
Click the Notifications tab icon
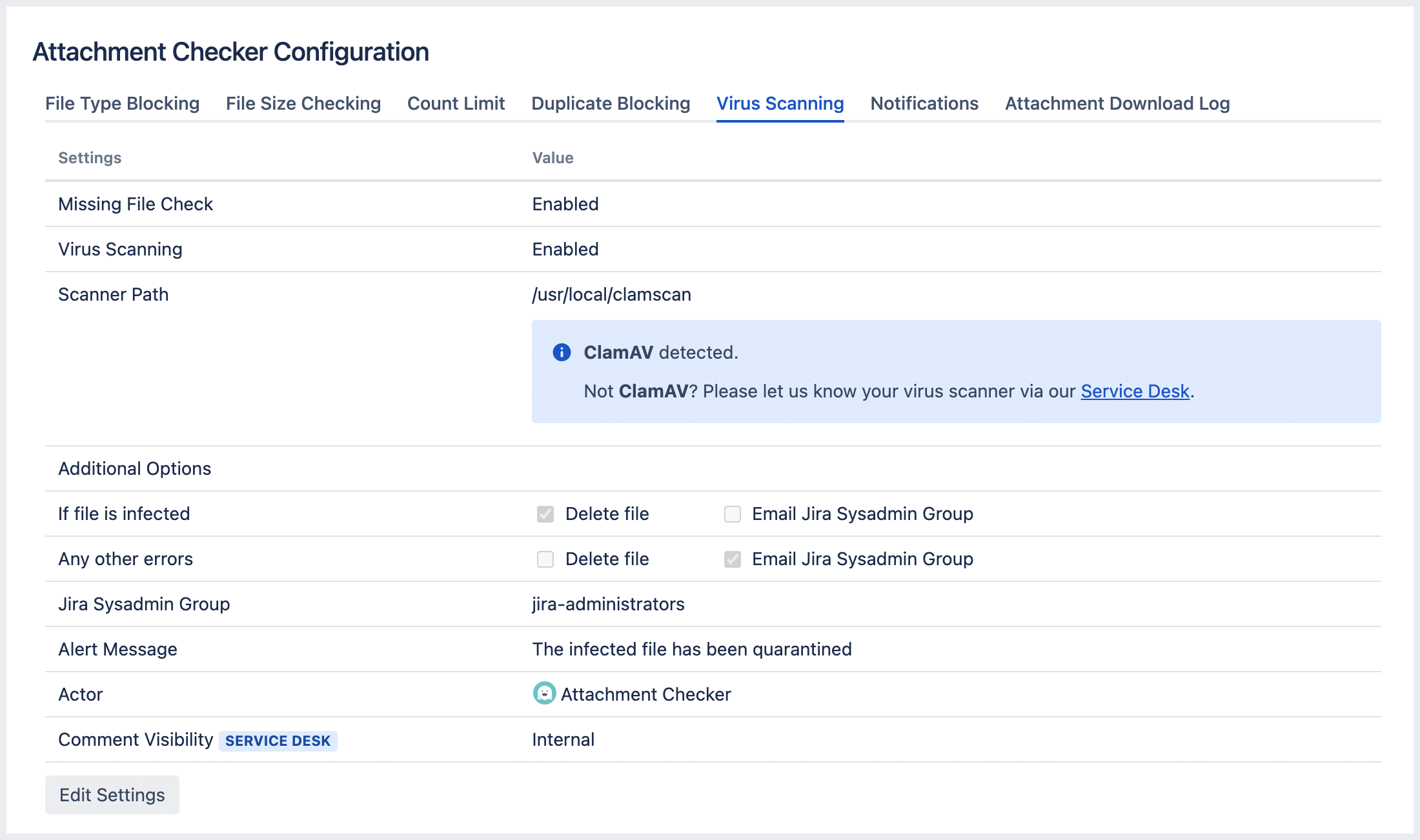tap(923, 103)
